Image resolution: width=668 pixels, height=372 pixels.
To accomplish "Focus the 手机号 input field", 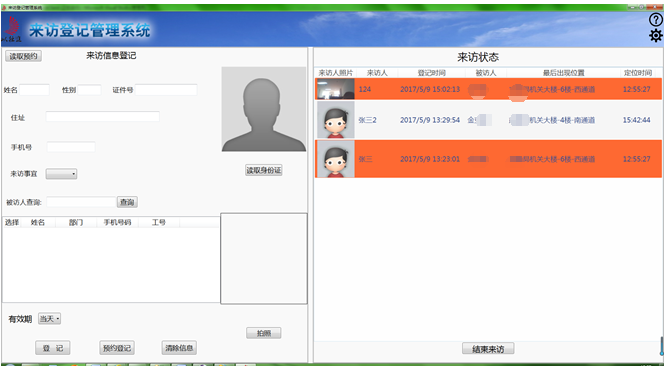I will coord(71,147).
